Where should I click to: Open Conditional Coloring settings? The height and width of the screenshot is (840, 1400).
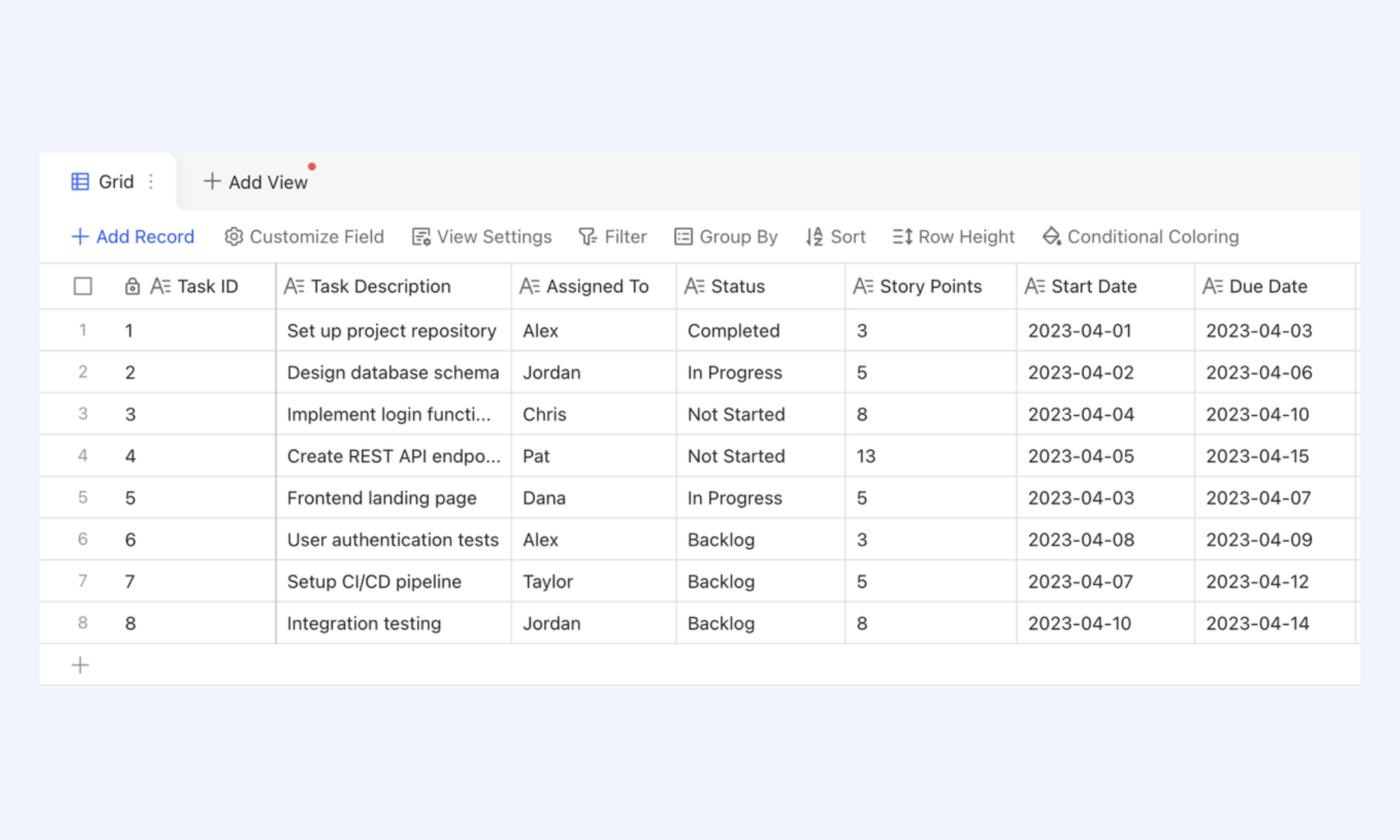1141,237
